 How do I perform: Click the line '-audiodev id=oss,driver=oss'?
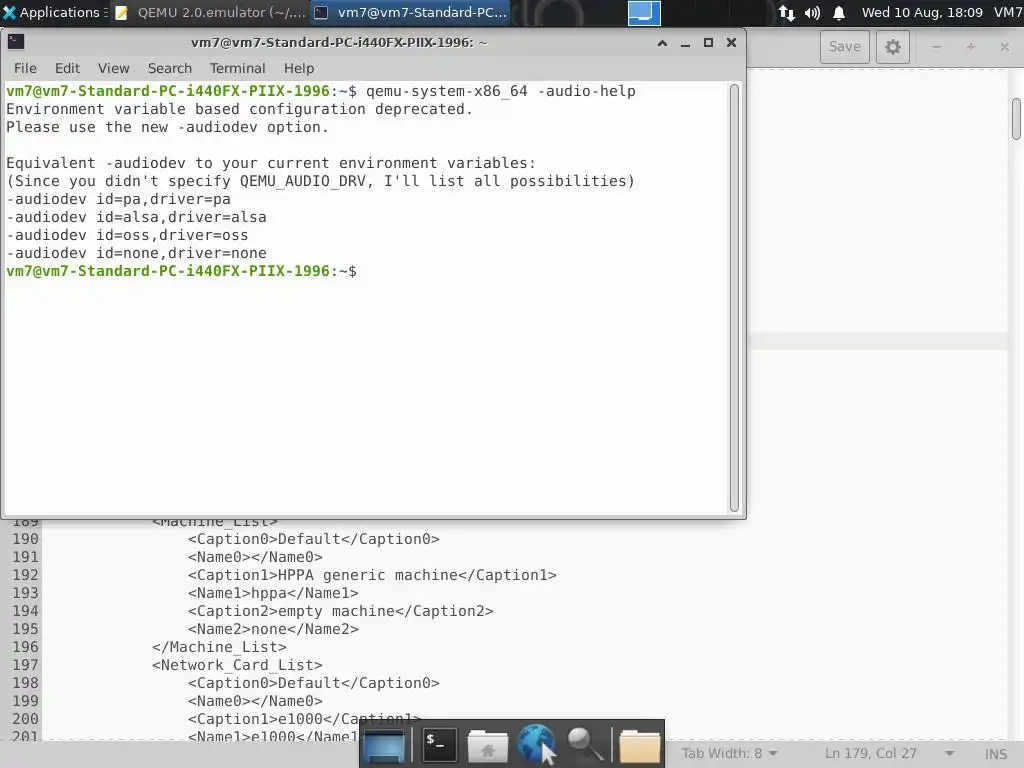(x=127, y=235)
